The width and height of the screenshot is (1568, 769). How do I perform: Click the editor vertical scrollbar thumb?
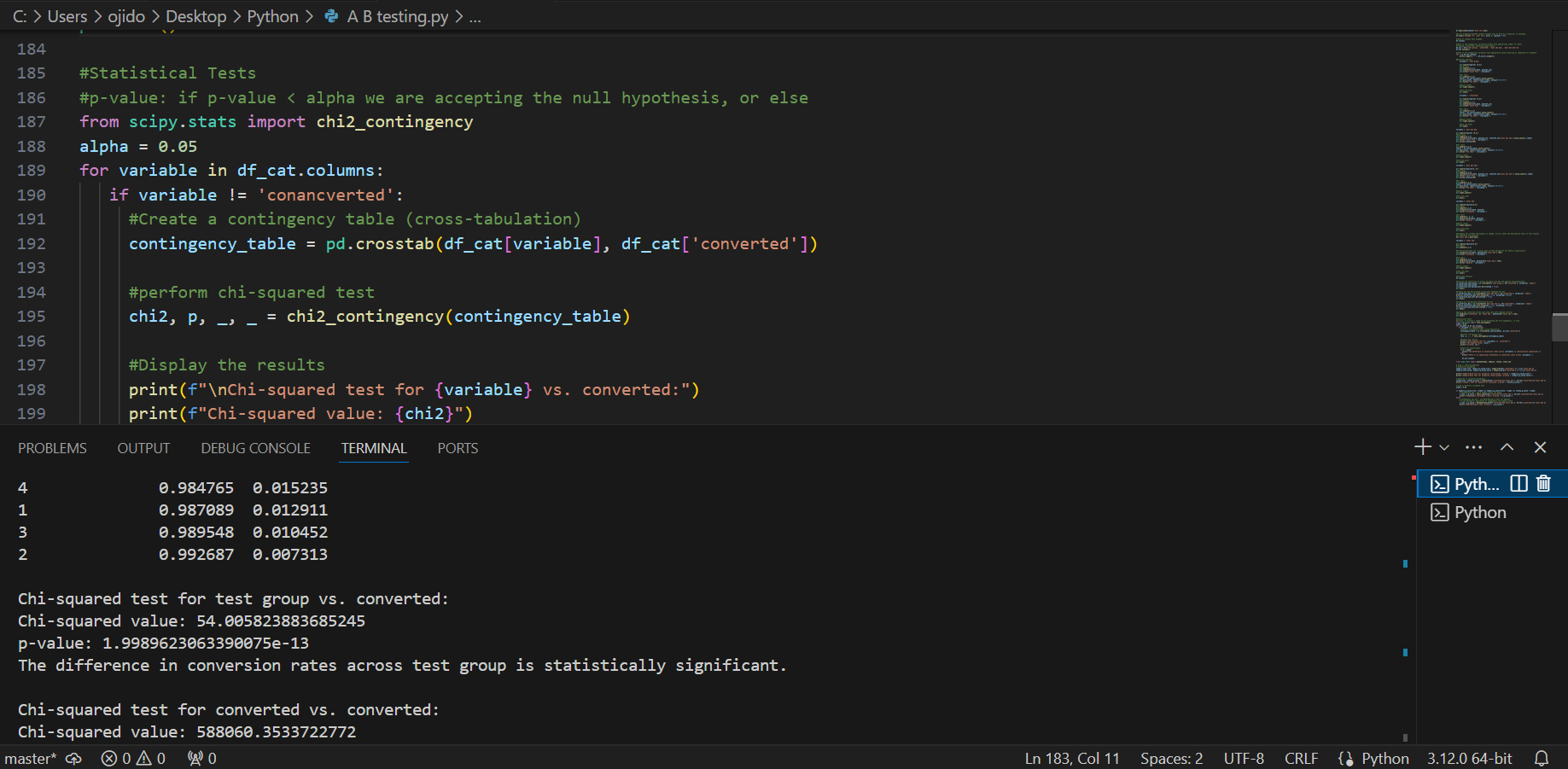click(x=1559, y=327)
